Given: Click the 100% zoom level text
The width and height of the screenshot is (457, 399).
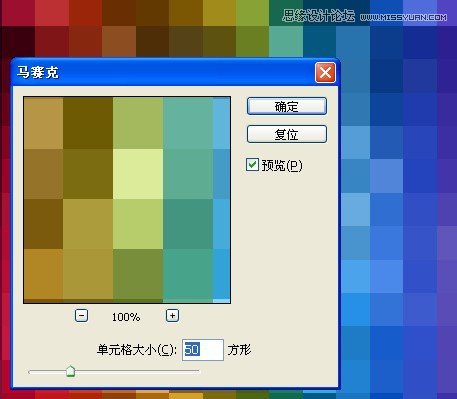Looking at the screenshot, I should click(x=126, y=317).
